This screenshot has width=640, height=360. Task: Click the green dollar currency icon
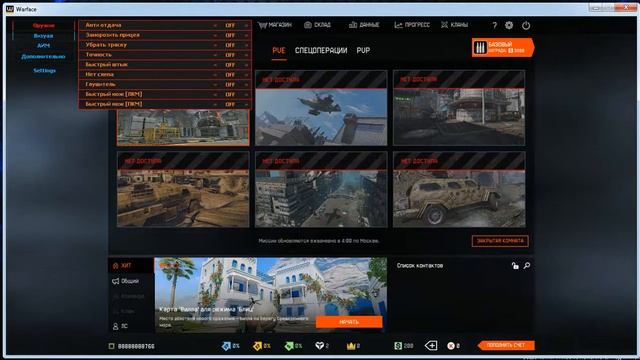pyautogui.click(x=398, y=346)
